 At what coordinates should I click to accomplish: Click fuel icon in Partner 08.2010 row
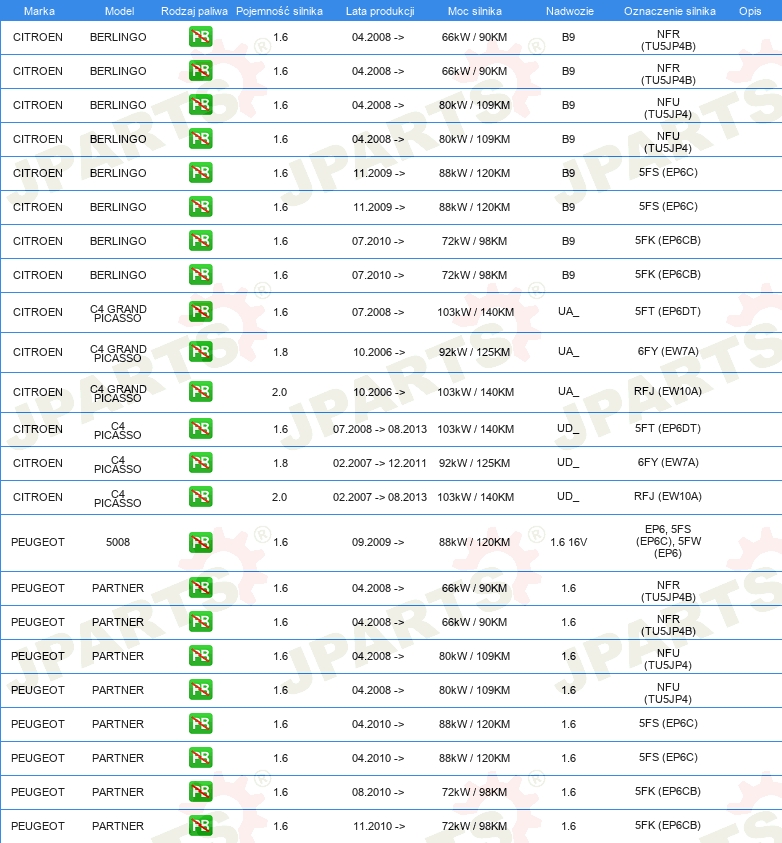click(x=200, y=791)
